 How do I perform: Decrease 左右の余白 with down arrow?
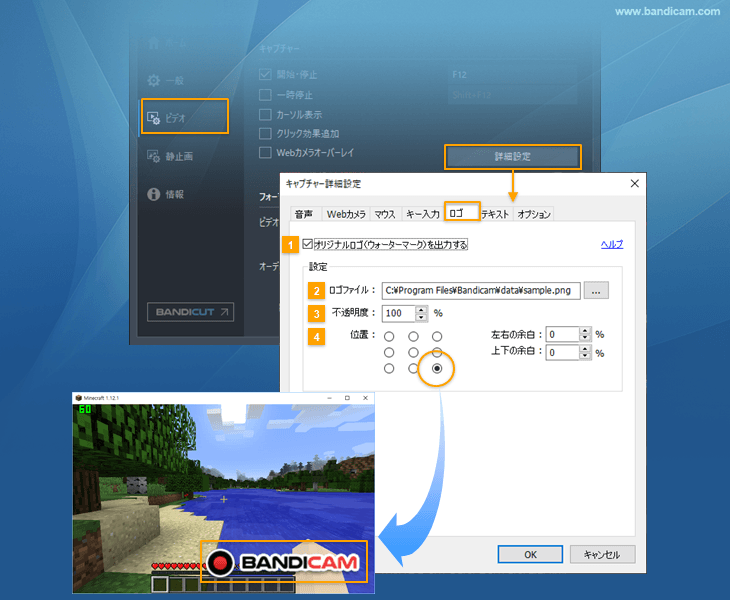point(585,338)
